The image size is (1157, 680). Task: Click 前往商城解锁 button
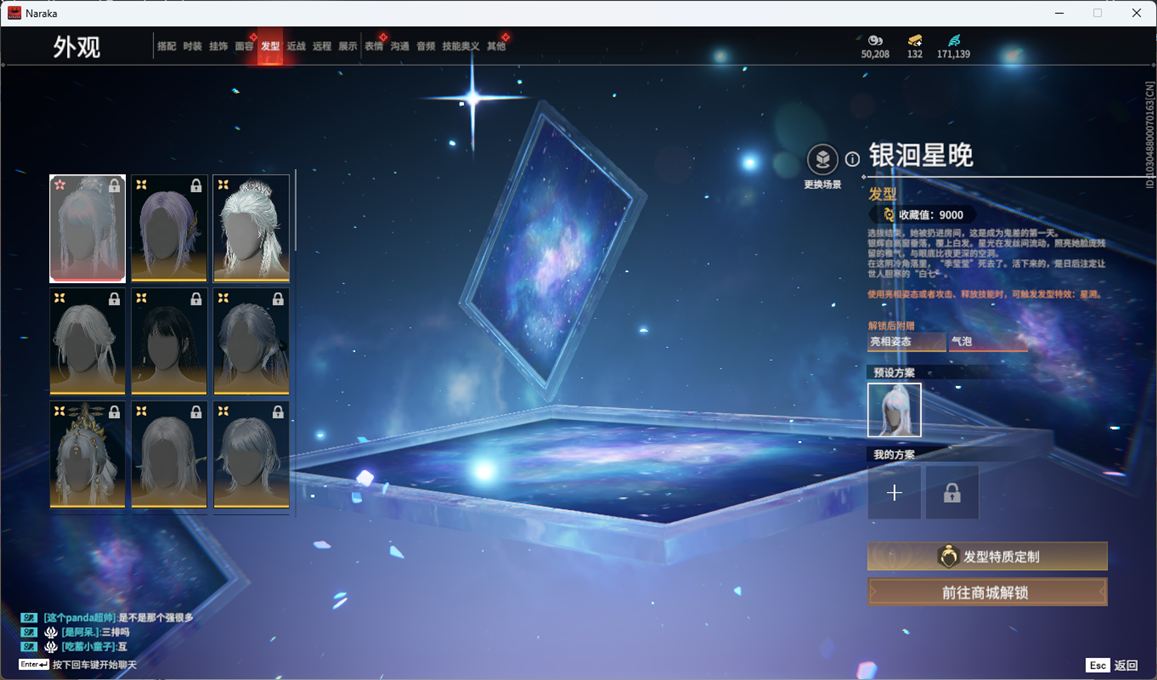click(987, 592)
